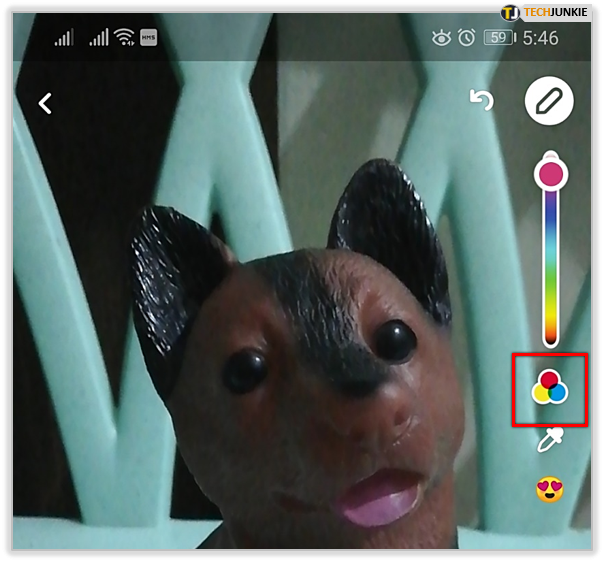Tap the Wi-Fi status icon

(125, 38)
